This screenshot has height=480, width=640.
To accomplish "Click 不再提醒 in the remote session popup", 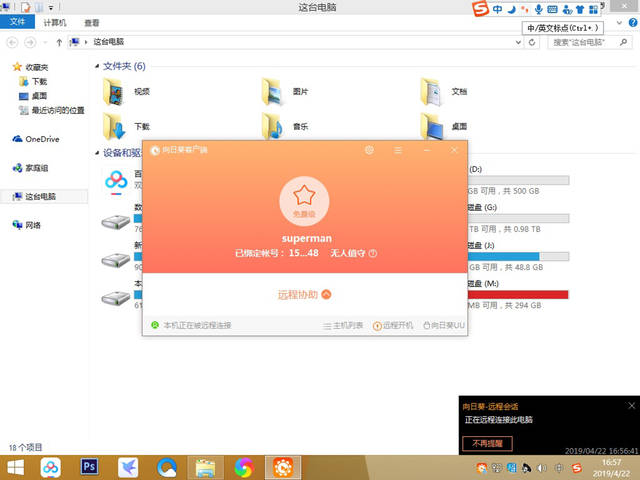I will 487,443.
